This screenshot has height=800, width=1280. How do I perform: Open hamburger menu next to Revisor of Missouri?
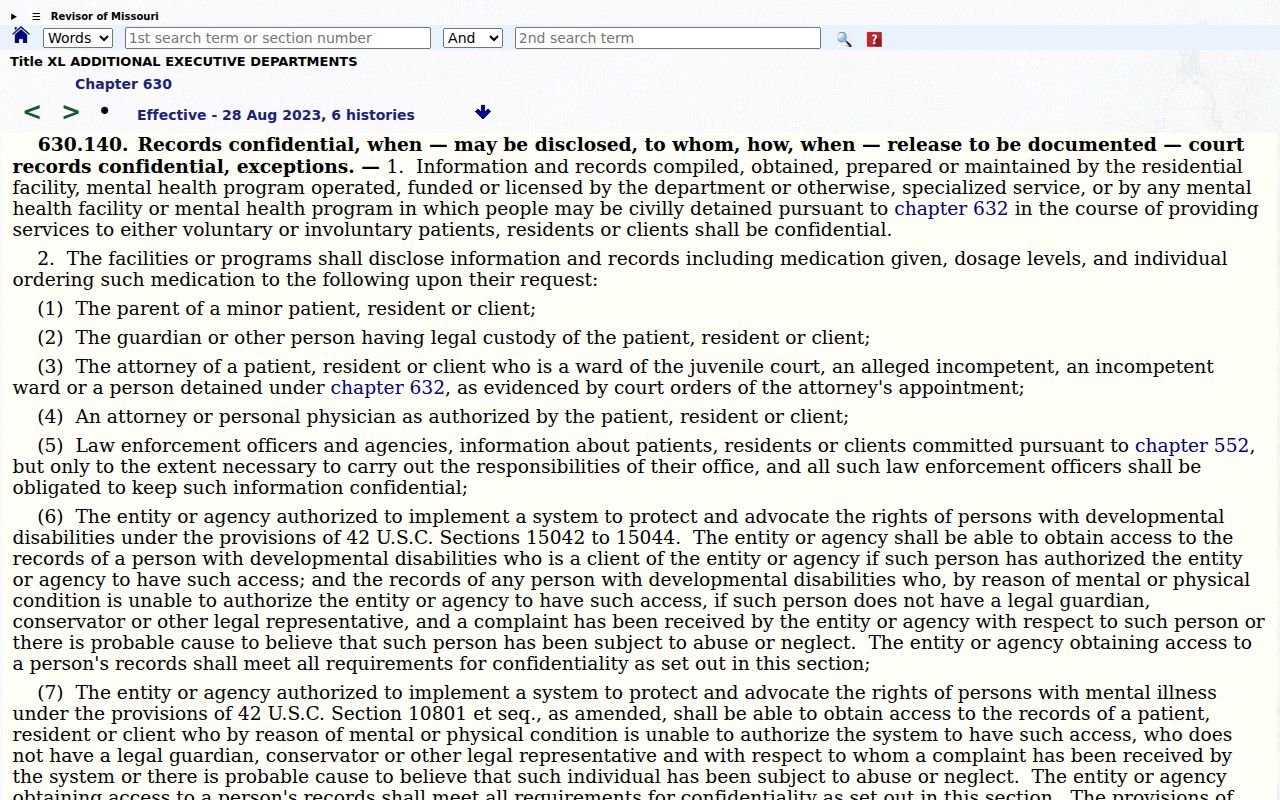tap(36, 16)
